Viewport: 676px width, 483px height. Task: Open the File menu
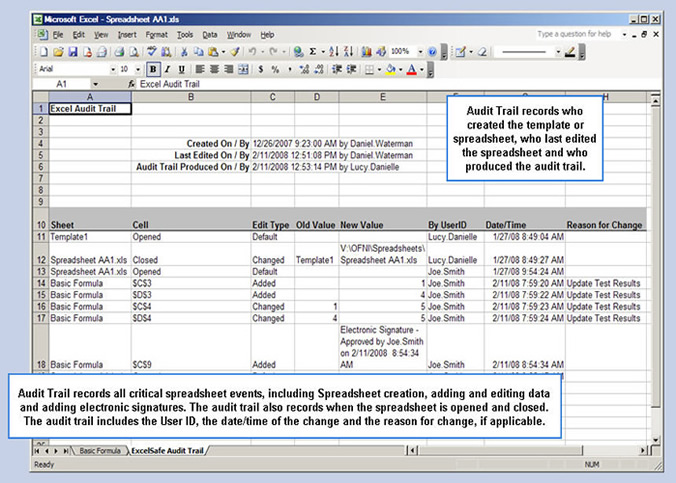coord(57,35)
